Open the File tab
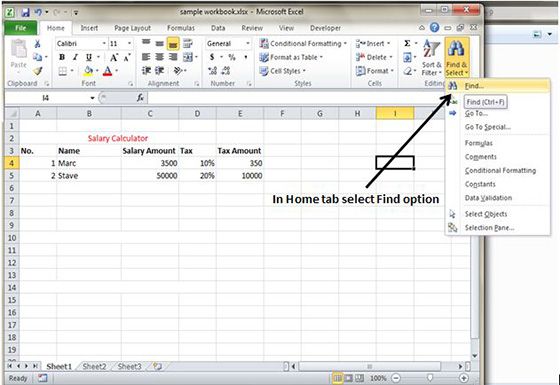This screenshot has height=385, width=560. pos(21,28)
